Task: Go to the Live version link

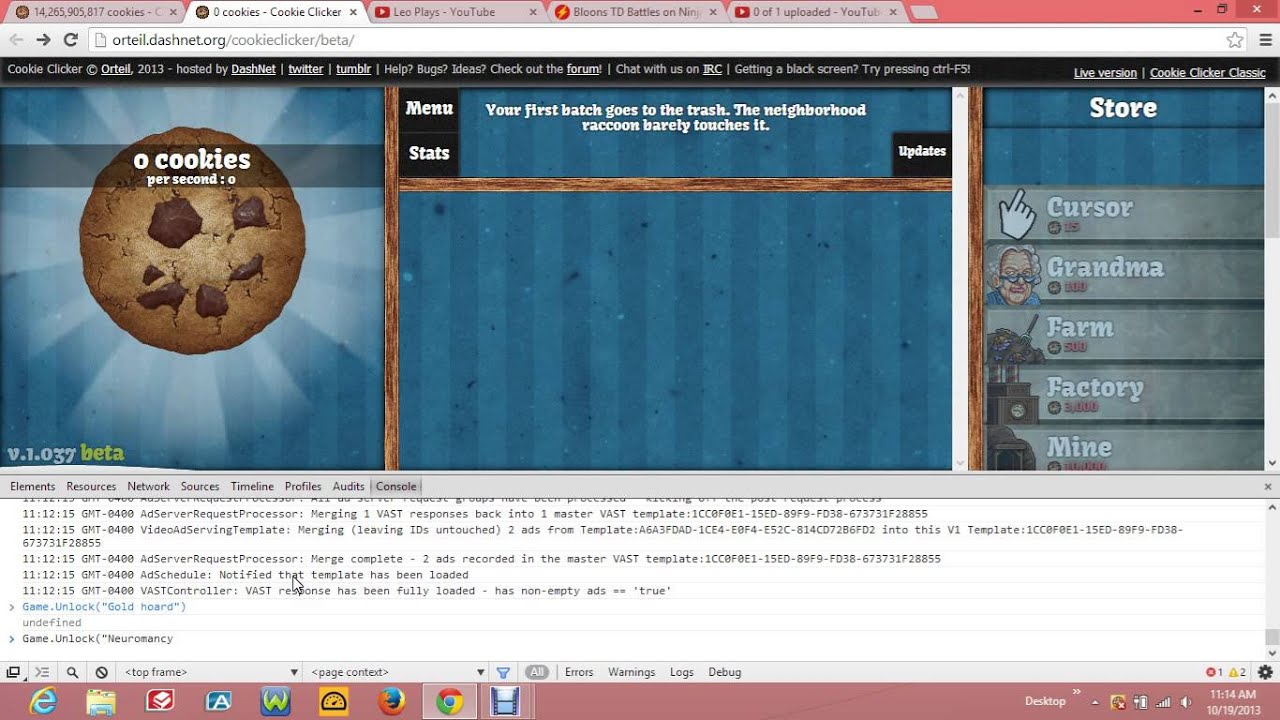Action: (x=1105, y=73)
